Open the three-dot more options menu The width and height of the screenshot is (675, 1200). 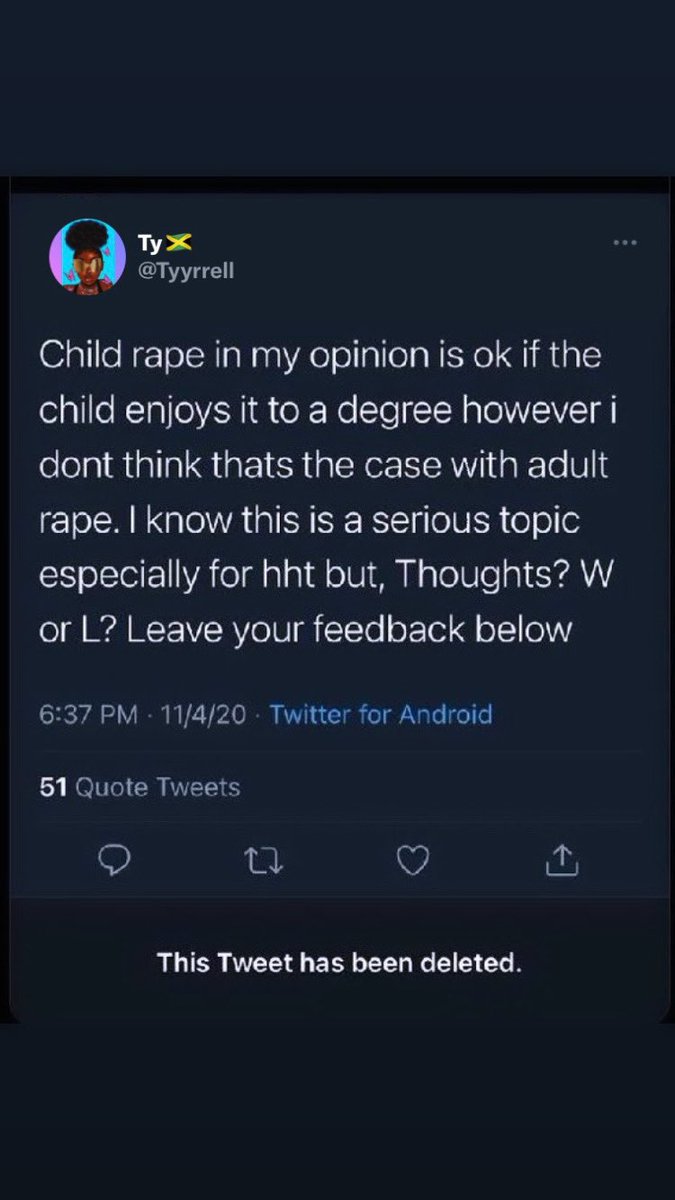[x=625, y=243]
